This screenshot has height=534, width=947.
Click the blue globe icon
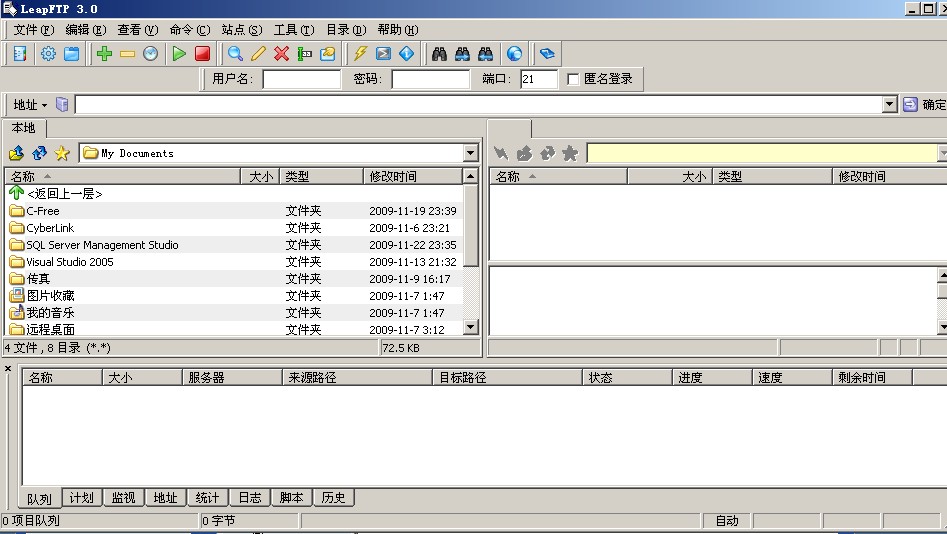(x=515, y=54)
